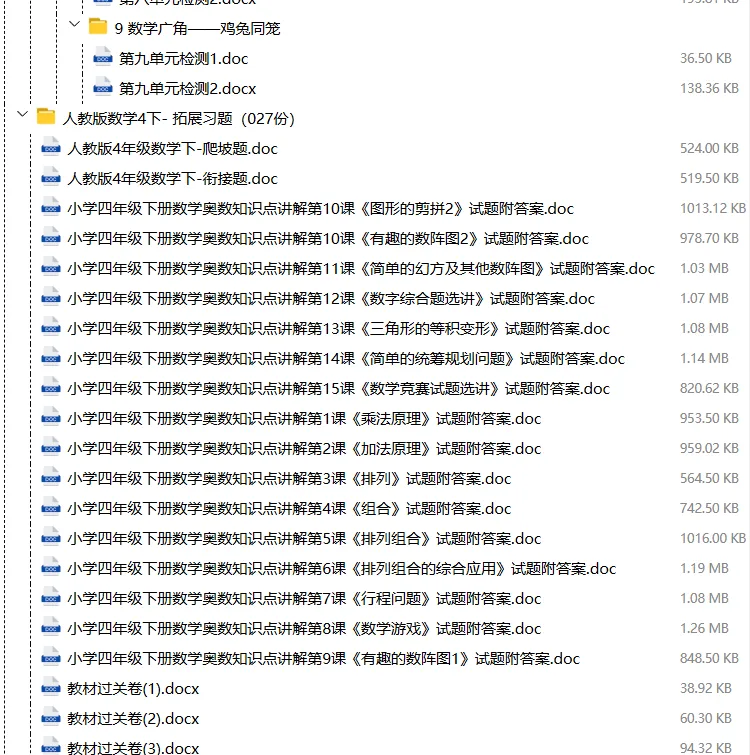Click the 1.26 MB size value
This screenshot has height=755, width=750.
pos(704,628)
